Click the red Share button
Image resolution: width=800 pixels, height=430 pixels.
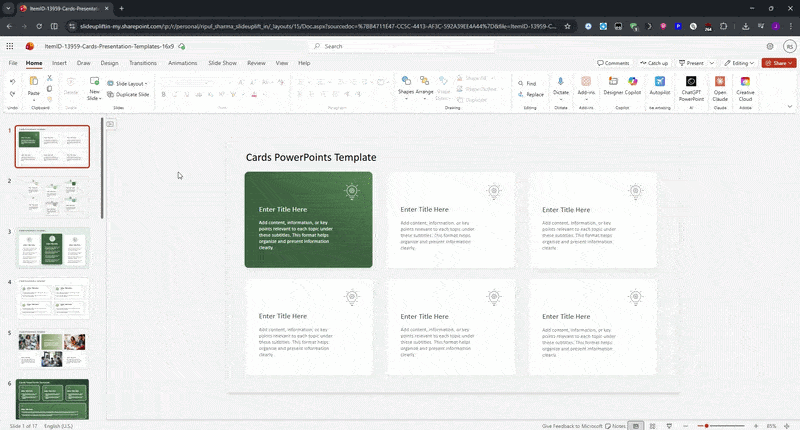779,63
